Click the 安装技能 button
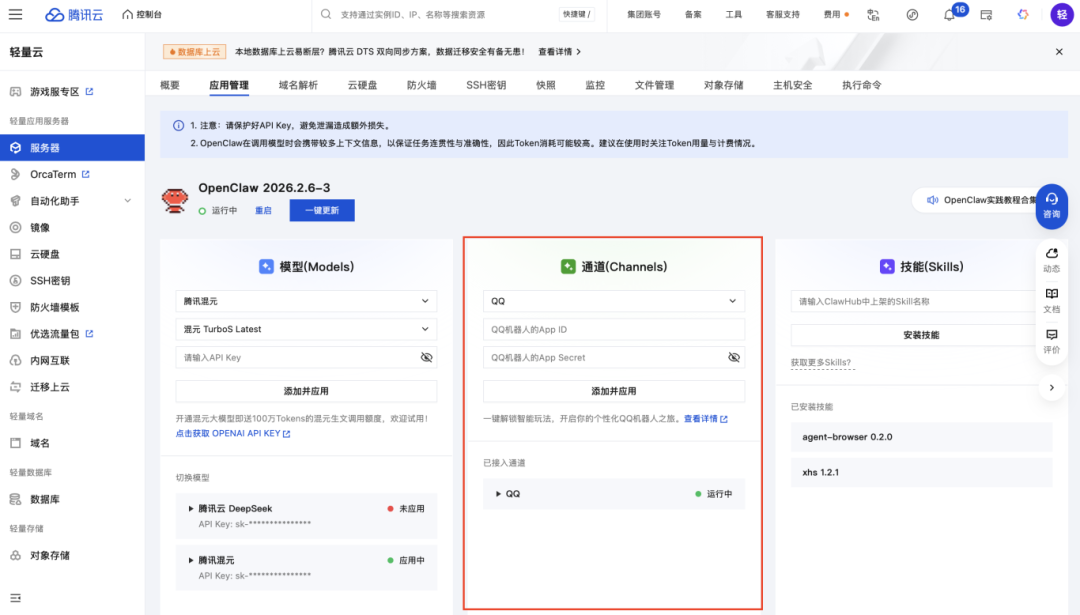Image resolution: width=1080 pixels, height=615 pixels. pyautogui.click(x=921, y=335)
